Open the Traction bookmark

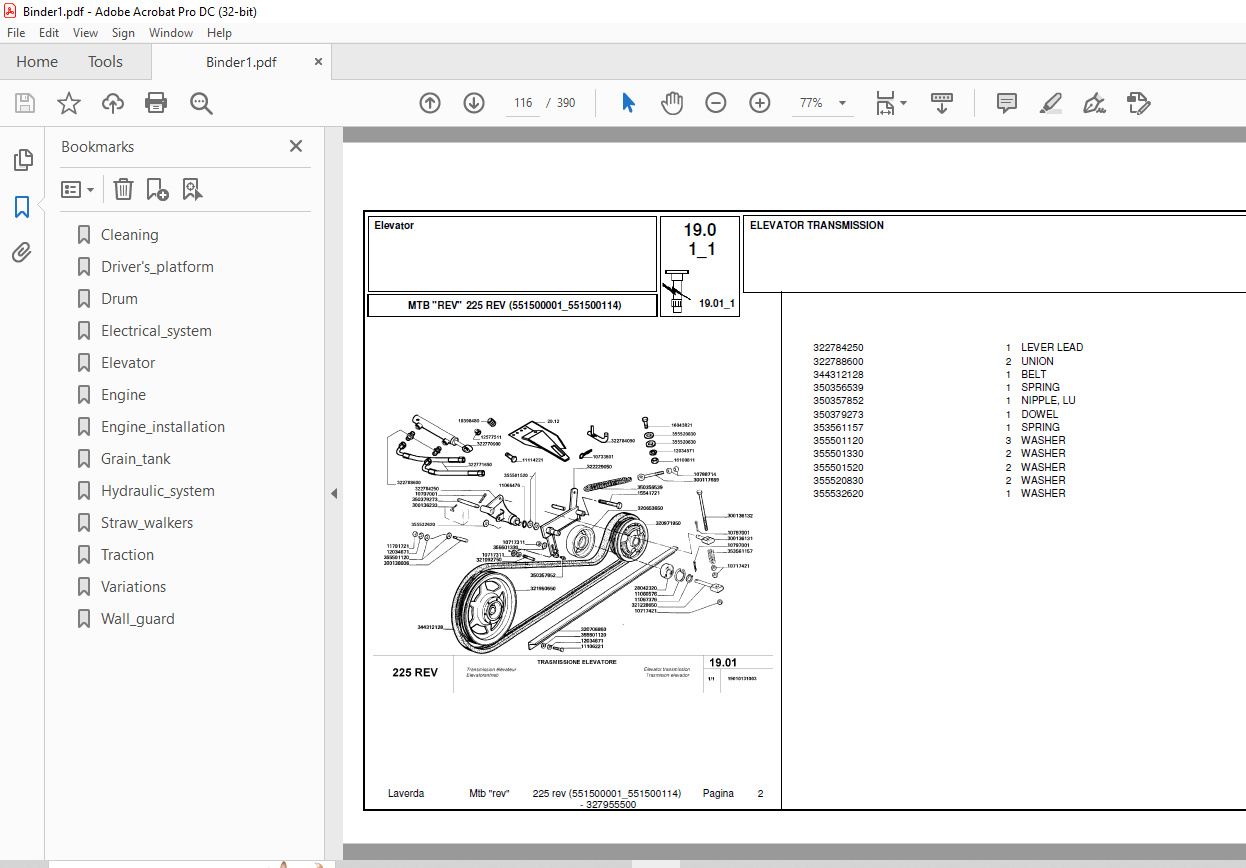pyautogui.click(x=127, y=555)
